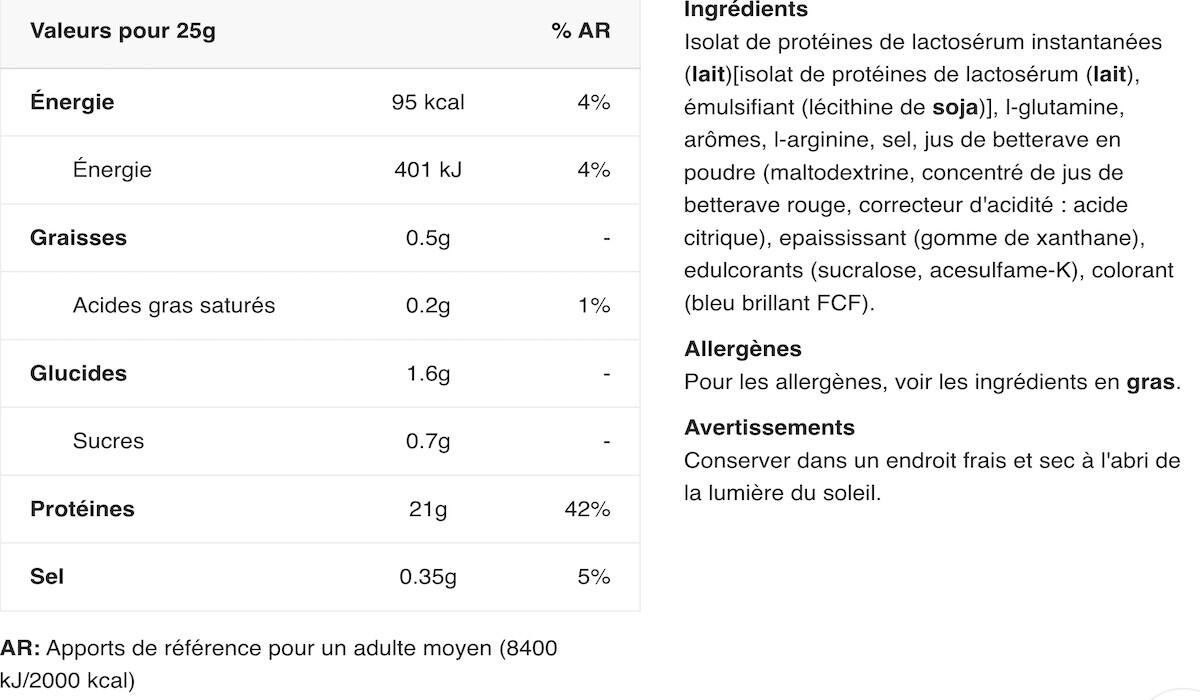Select the "Sucres" row label
Viewport: 1200px width, 700px height.
pos(108,441)
